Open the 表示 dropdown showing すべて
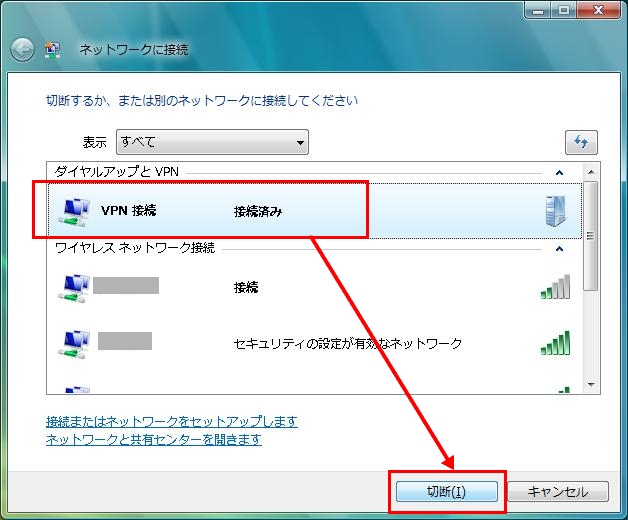The height and width of the screenshot is (520, 628). [212, 142]
